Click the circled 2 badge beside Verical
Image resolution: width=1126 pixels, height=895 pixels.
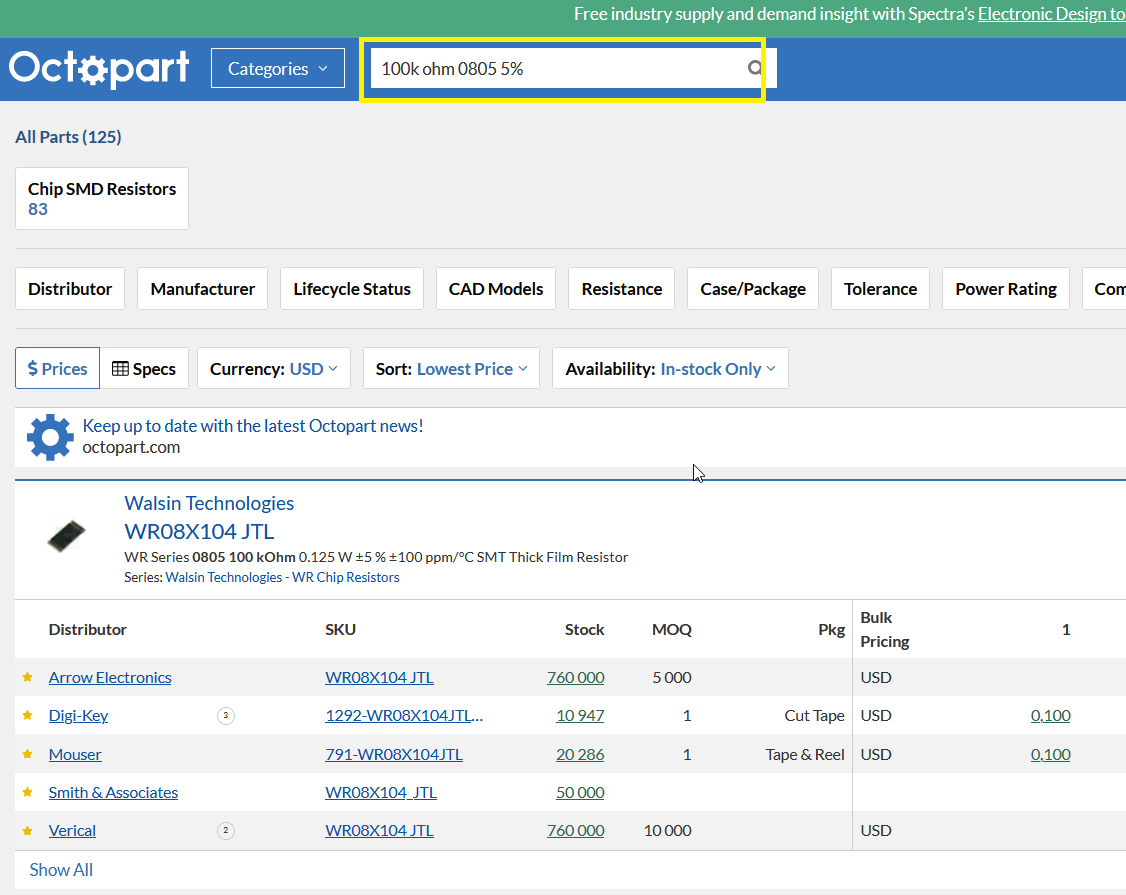click(226, 831)
